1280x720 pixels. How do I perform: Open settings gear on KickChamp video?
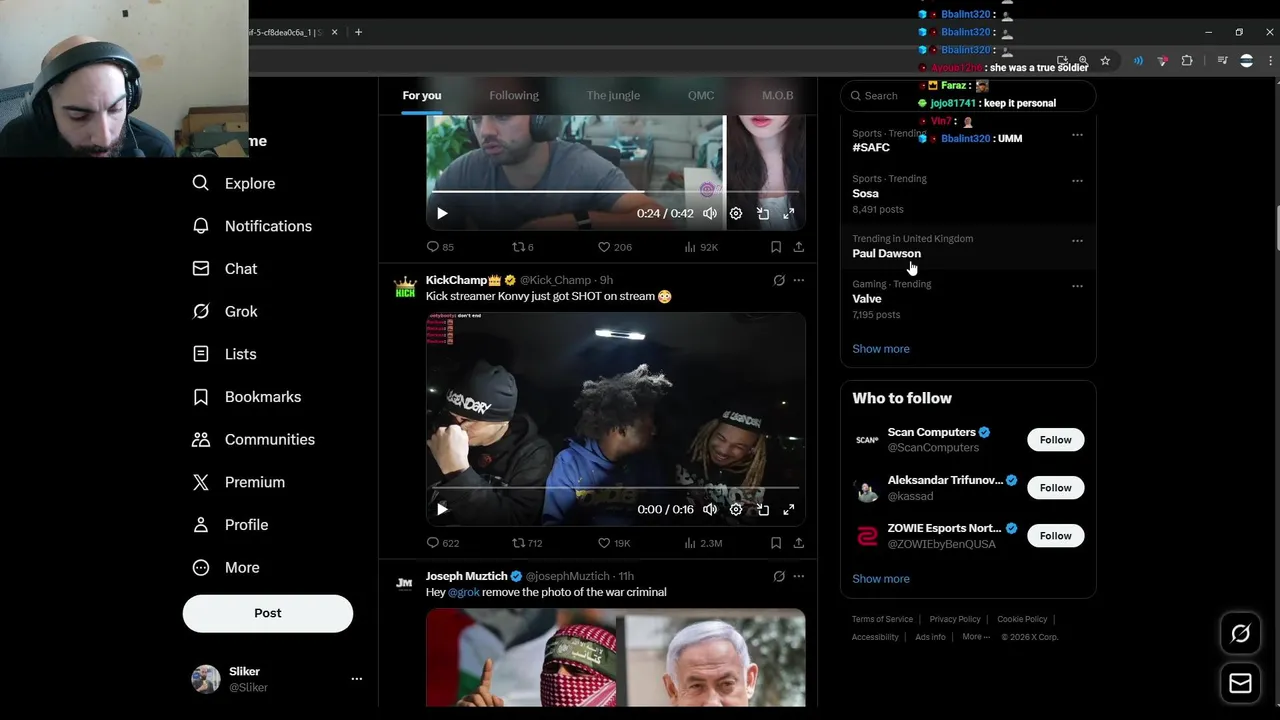pos(736,509)
